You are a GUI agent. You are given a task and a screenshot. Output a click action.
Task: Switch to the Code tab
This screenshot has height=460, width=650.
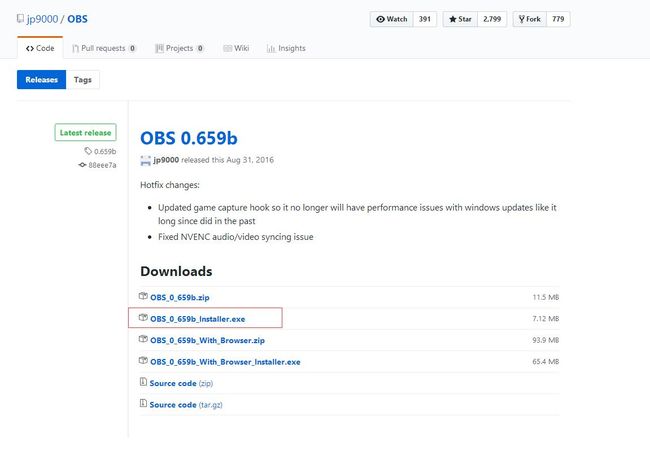point(40,48)
